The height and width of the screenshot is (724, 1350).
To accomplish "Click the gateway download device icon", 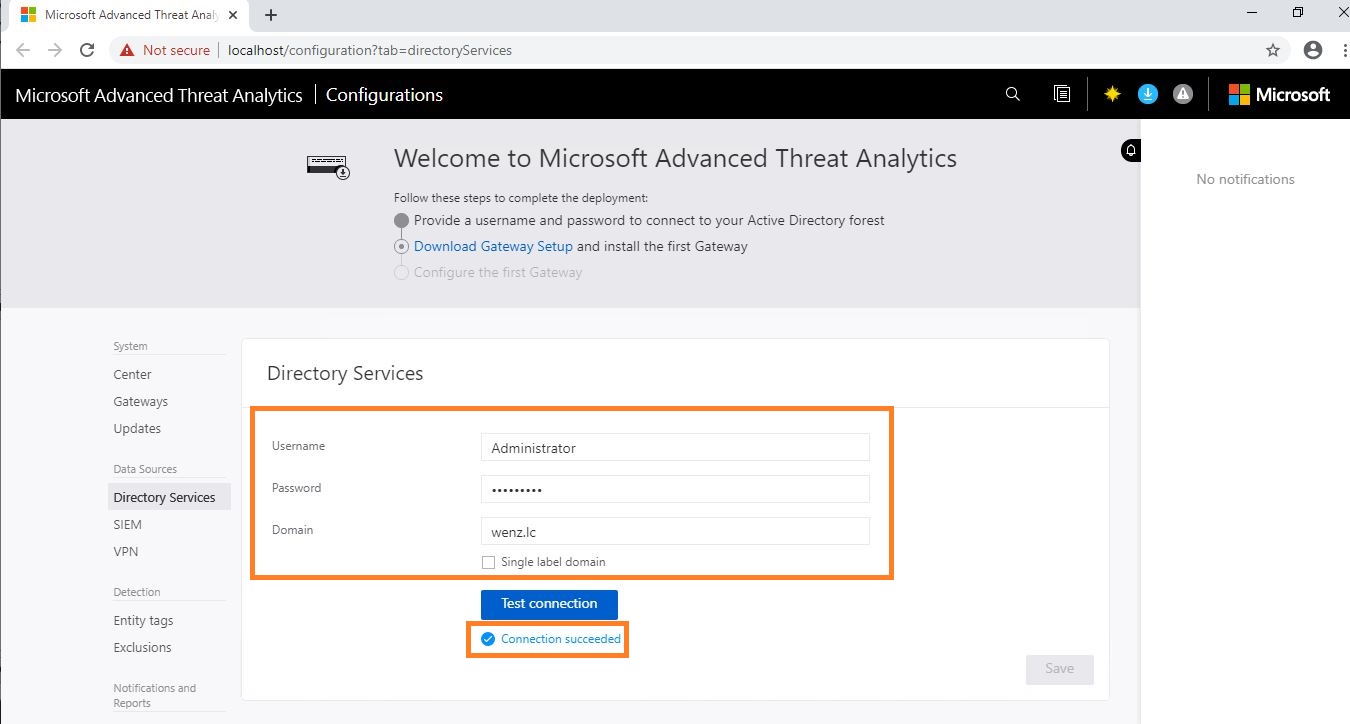I will pyautogui.click(x=328, y=166).
